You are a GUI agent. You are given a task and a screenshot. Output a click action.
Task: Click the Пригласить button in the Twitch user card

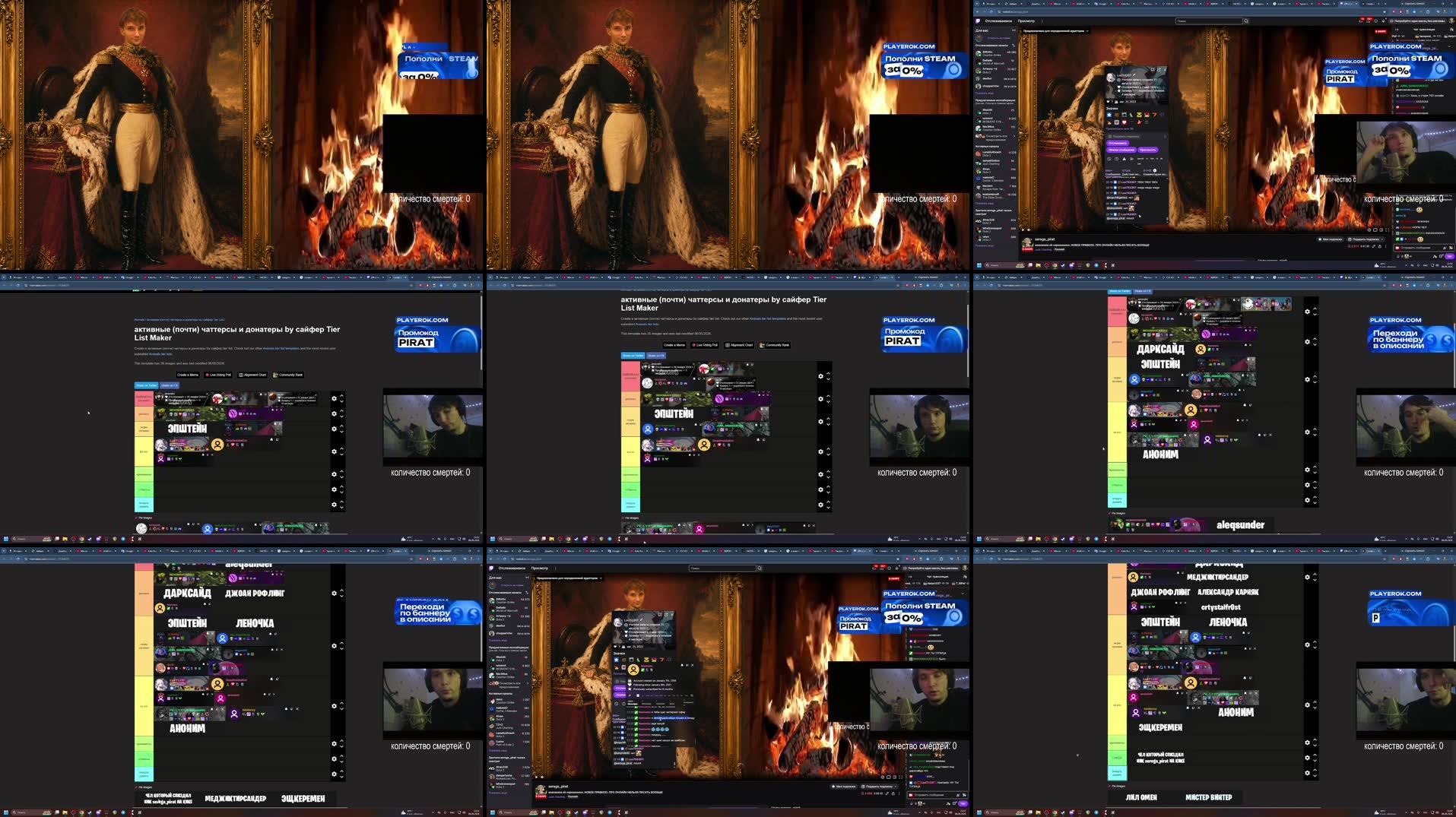[1148, 150]
